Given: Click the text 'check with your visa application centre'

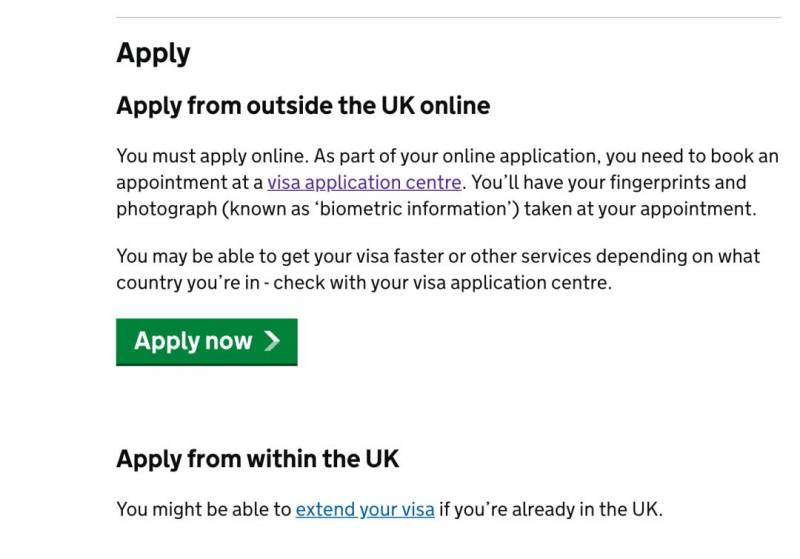Looking at the screenshot, I should [441, 282].
